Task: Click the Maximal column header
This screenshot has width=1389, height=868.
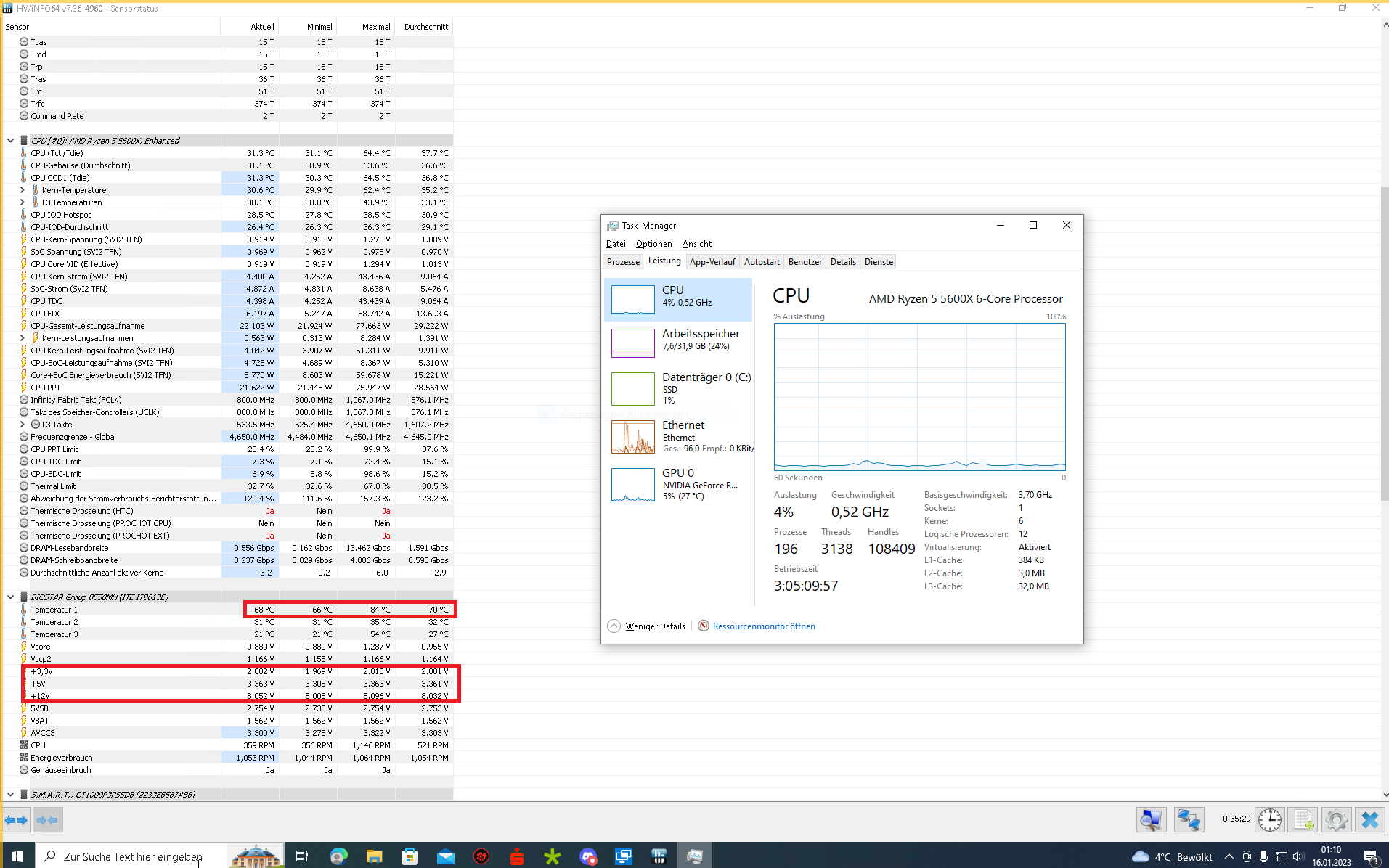Action: pyautogui.click(x=366, y=27)
